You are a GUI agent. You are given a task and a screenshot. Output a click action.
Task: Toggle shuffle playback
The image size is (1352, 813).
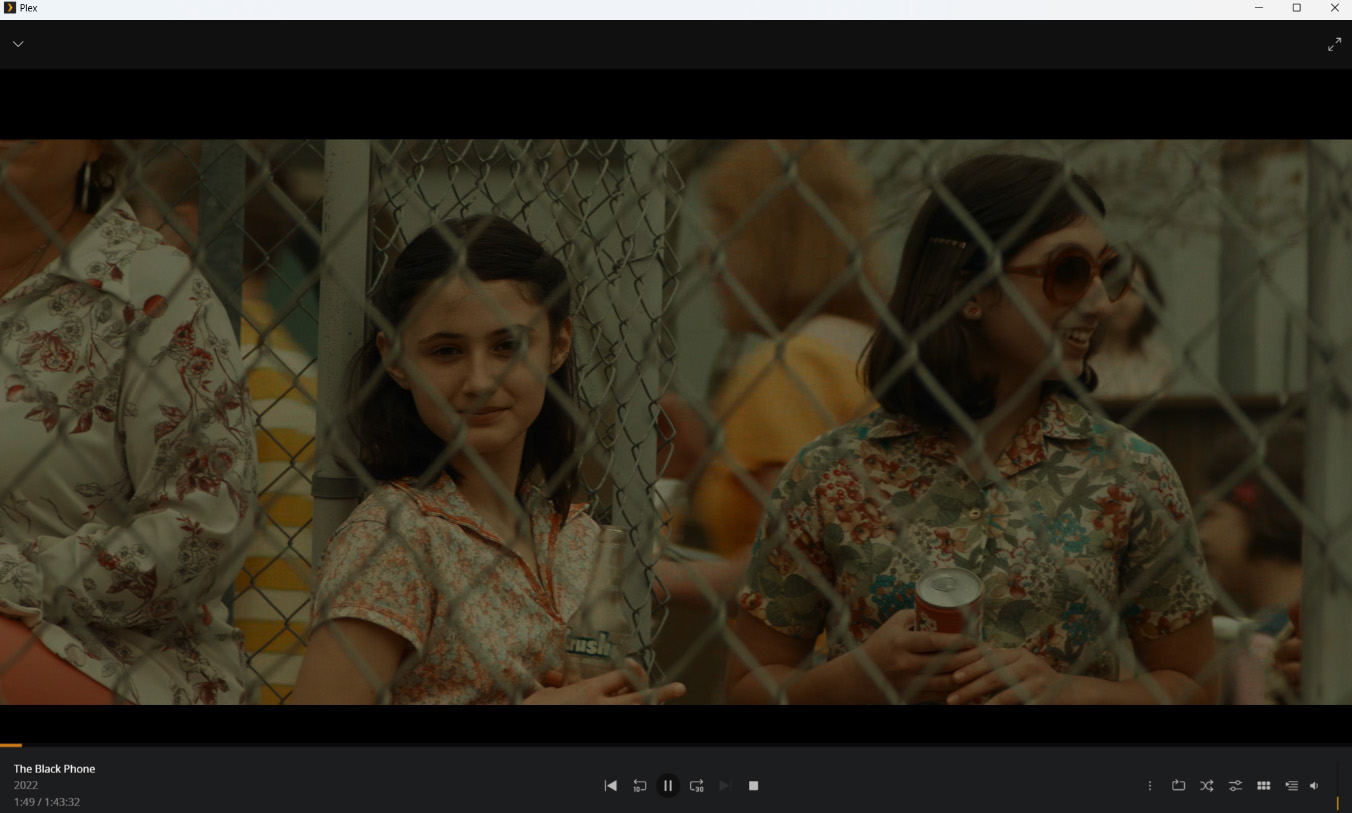pyautogui.click(x=1207, y=786)
